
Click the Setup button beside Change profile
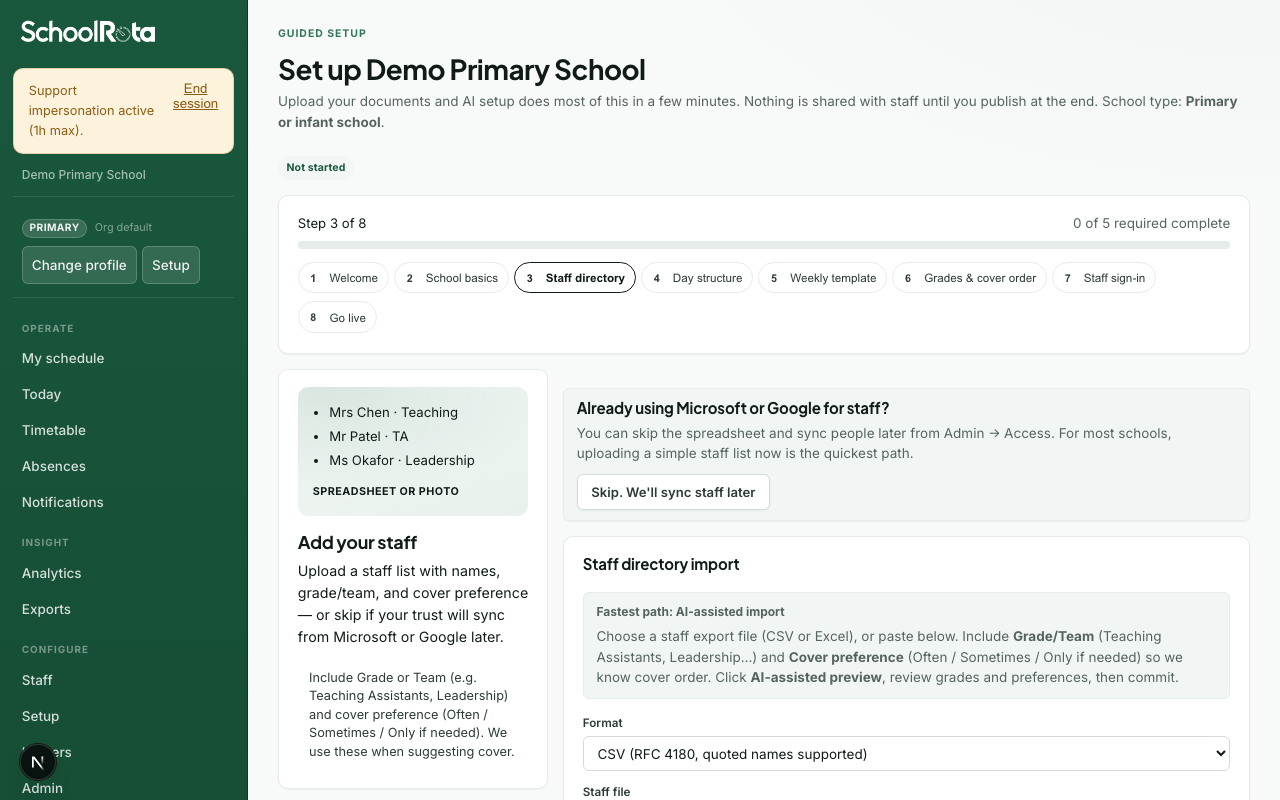click(x=171, y=265)
